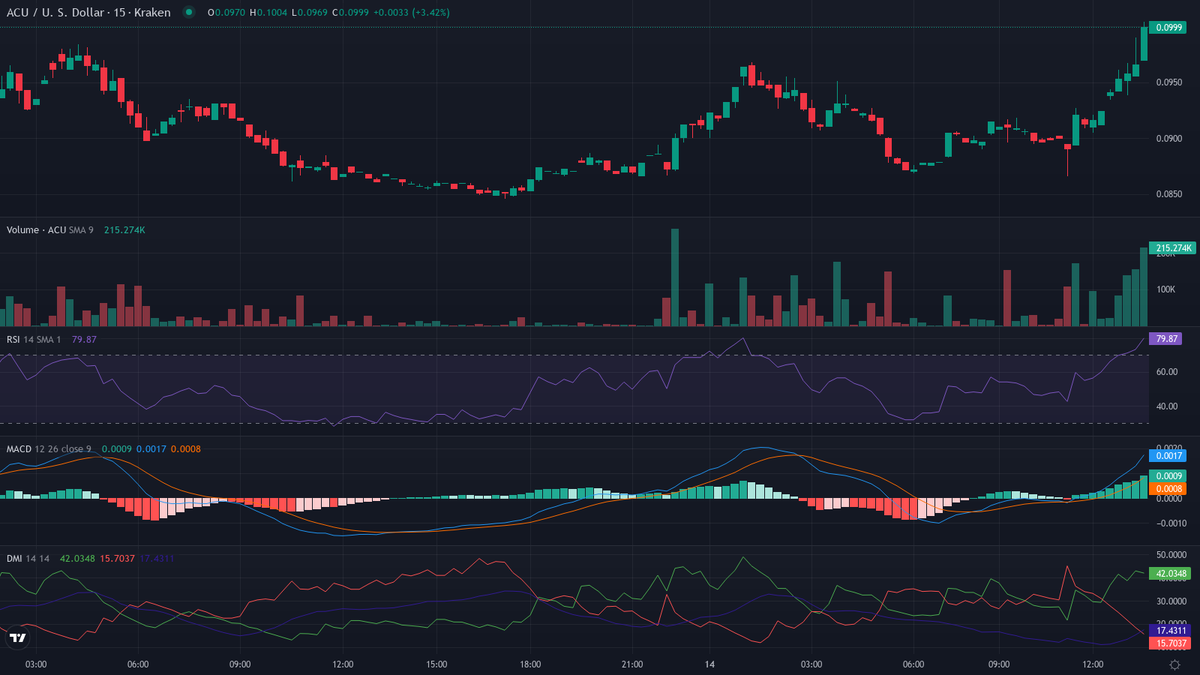Click 18:00 on the time axis

coord(532,664)
